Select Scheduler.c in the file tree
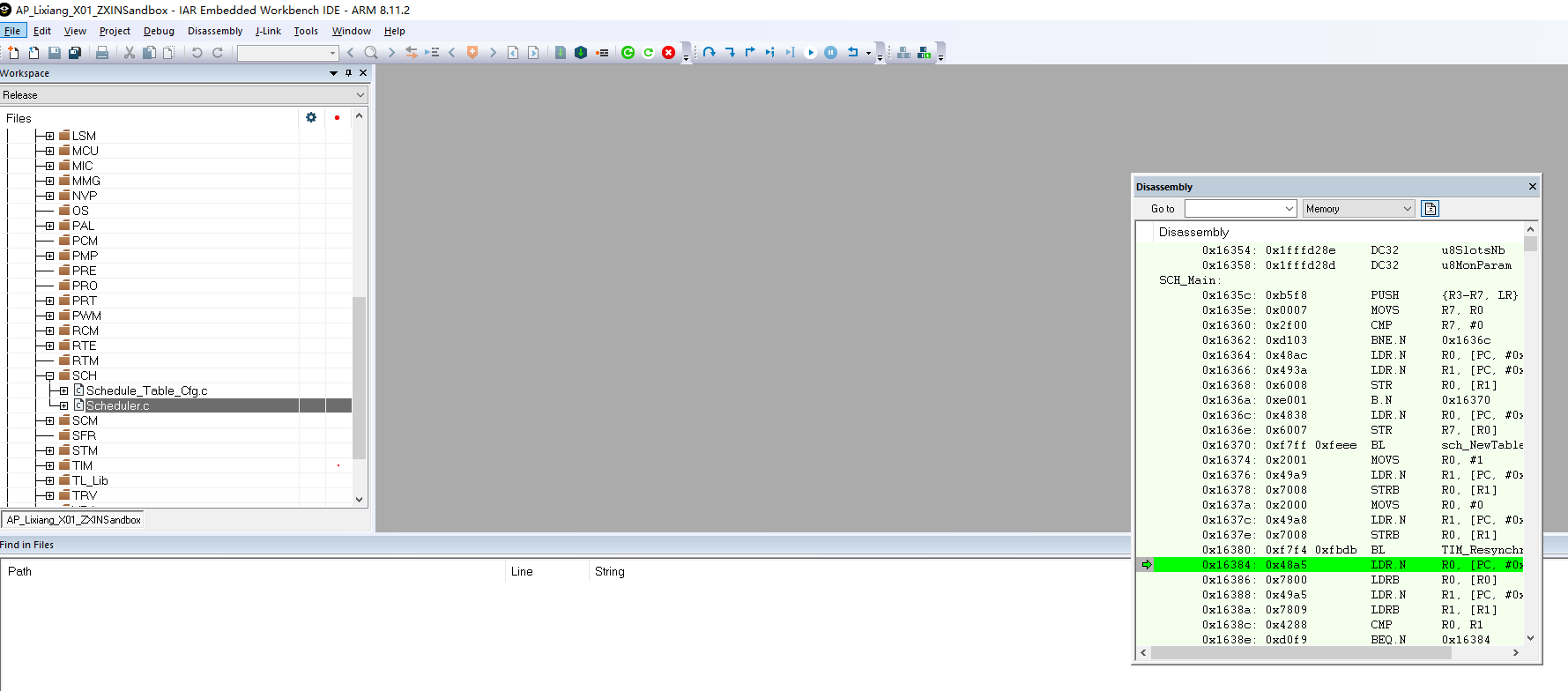Viewport: 1568px width, 691px height. [117, 405]
